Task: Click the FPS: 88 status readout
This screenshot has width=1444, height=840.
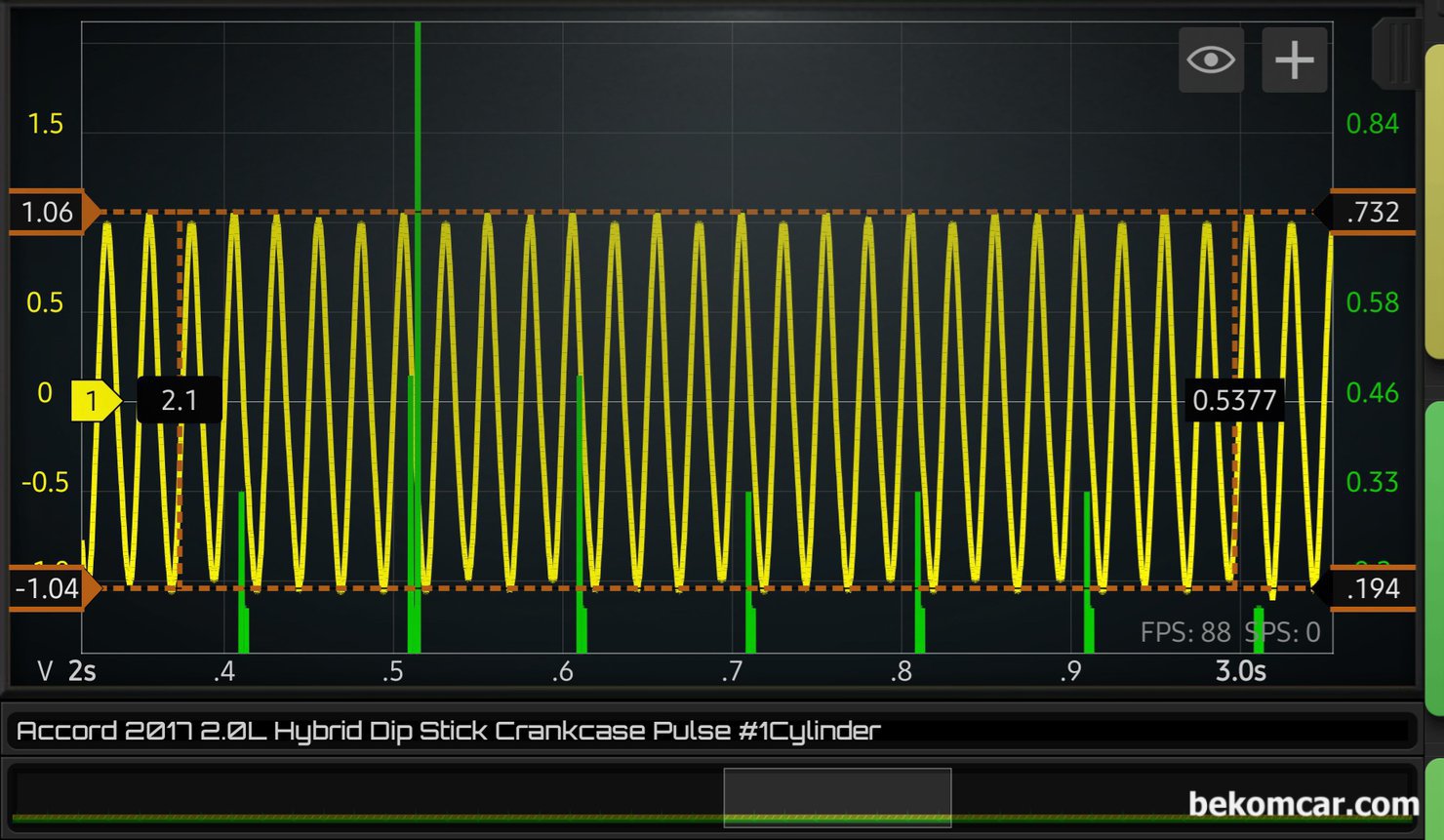Action: point(1185,632)
